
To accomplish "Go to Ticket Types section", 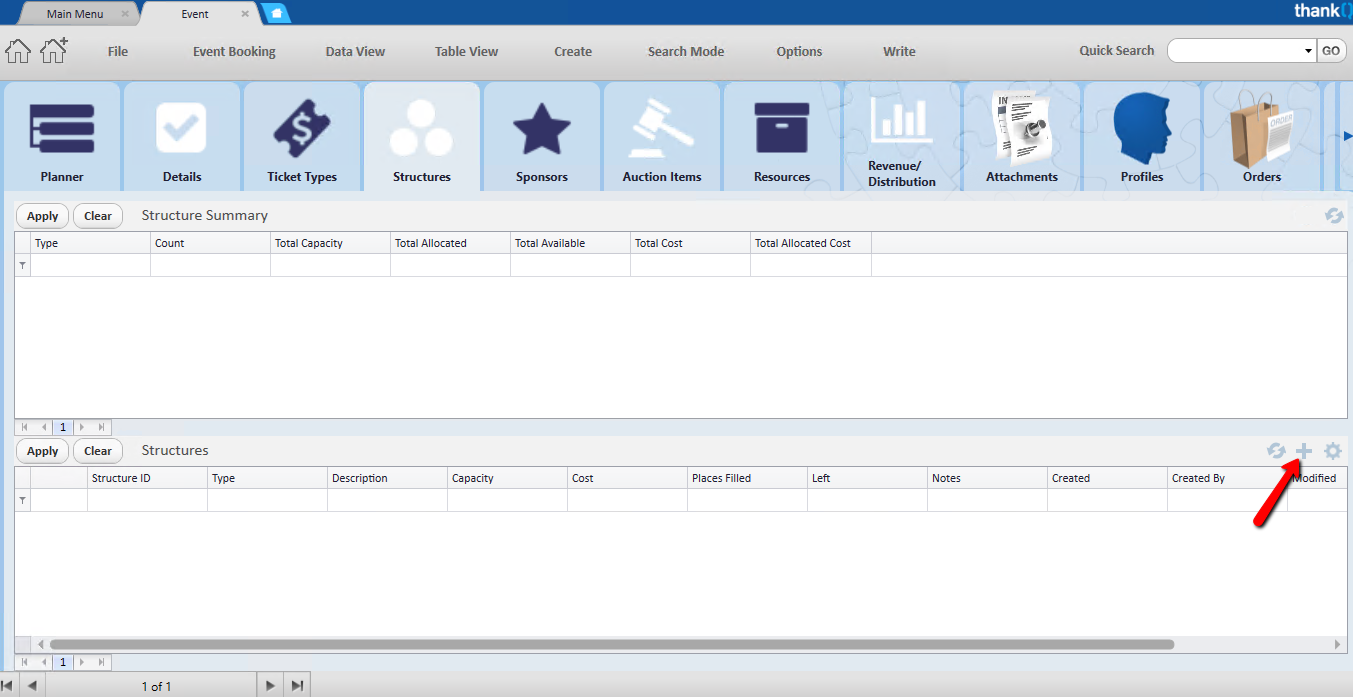I will [x=302, y=137].
